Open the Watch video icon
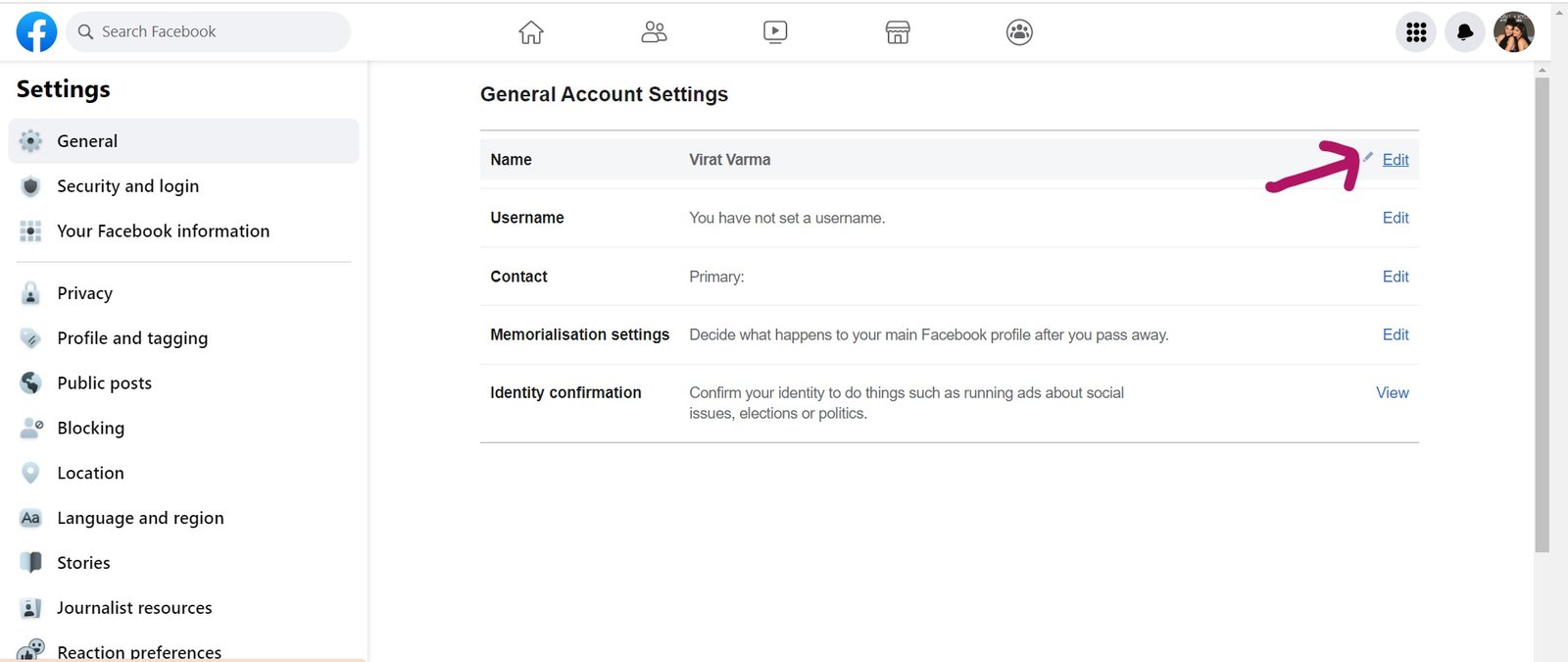The width and height of the screenshot is (1568, 662). click(x=775, y=32)
